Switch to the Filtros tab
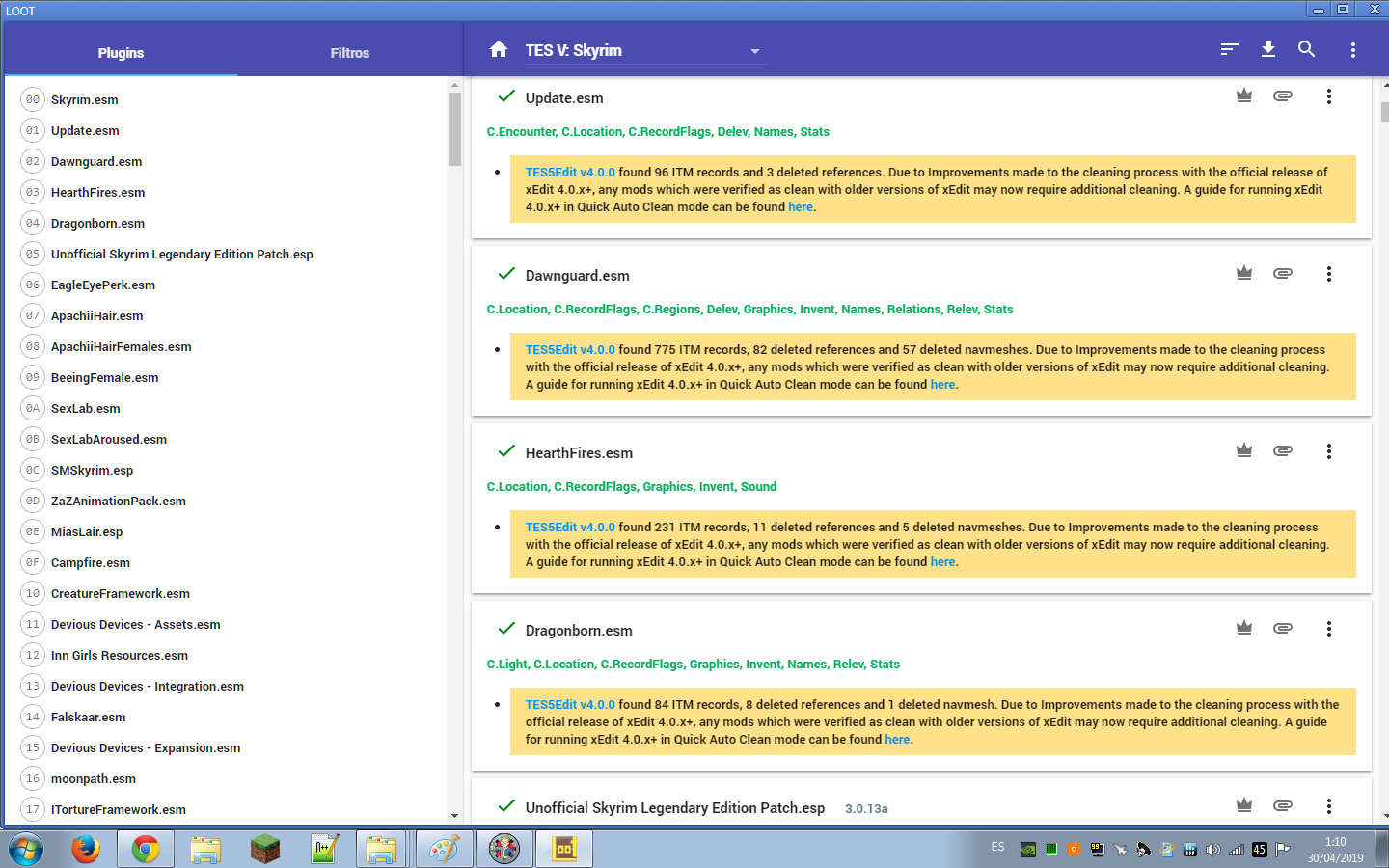 pos(350,53)
